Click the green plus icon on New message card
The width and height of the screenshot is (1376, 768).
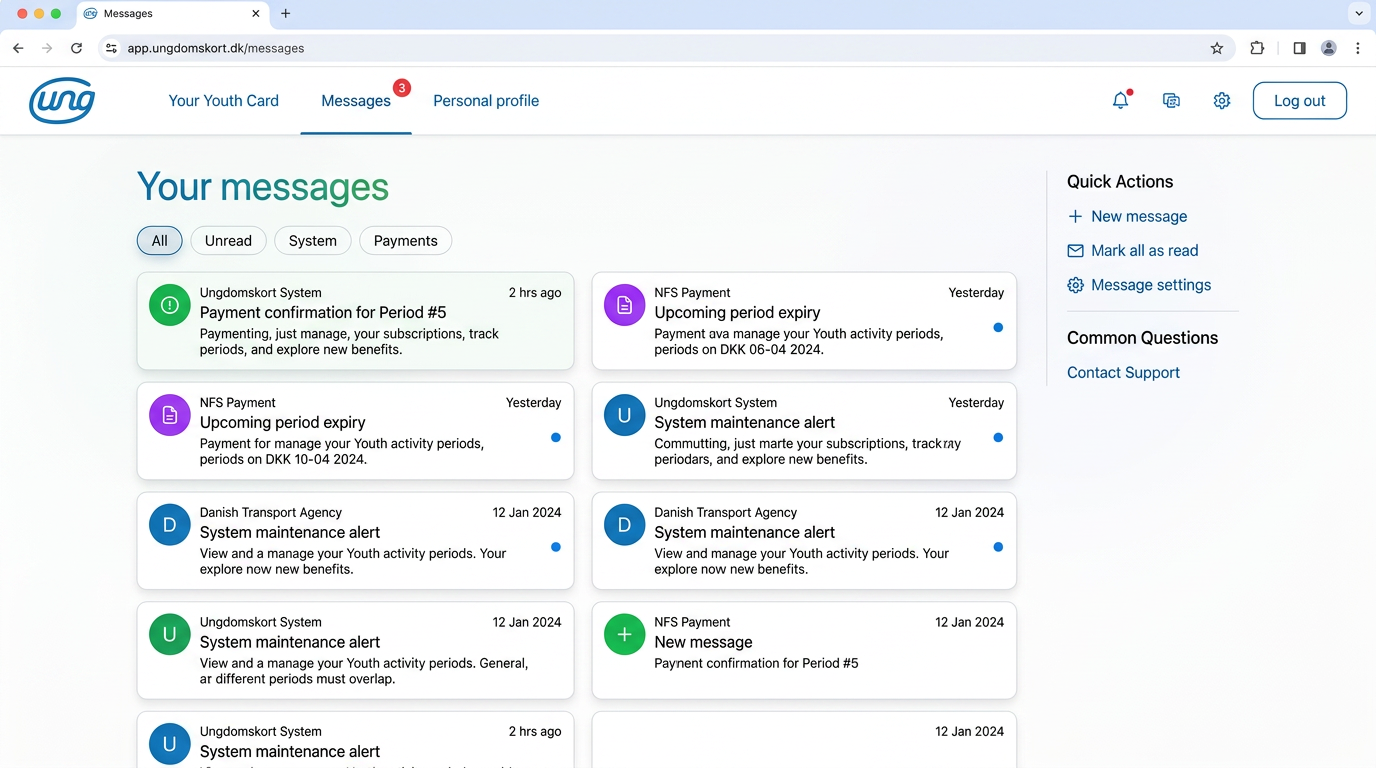point(625,634)
